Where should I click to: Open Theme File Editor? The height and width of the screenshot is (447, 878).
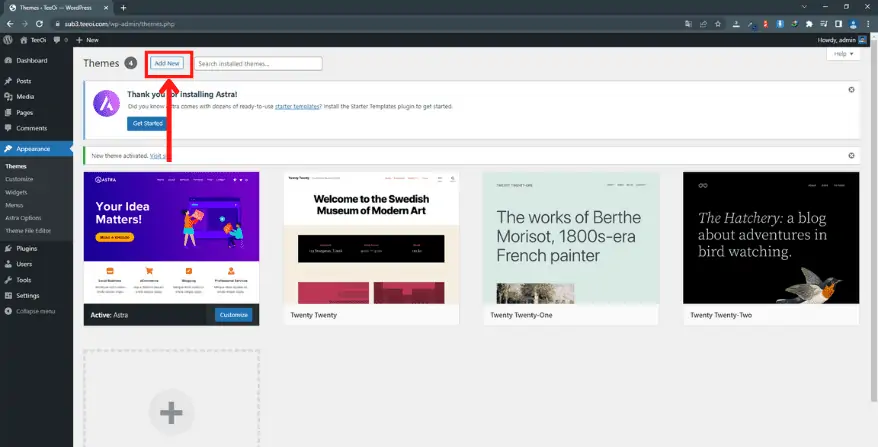pyautogui.click(x=28, y=231)
